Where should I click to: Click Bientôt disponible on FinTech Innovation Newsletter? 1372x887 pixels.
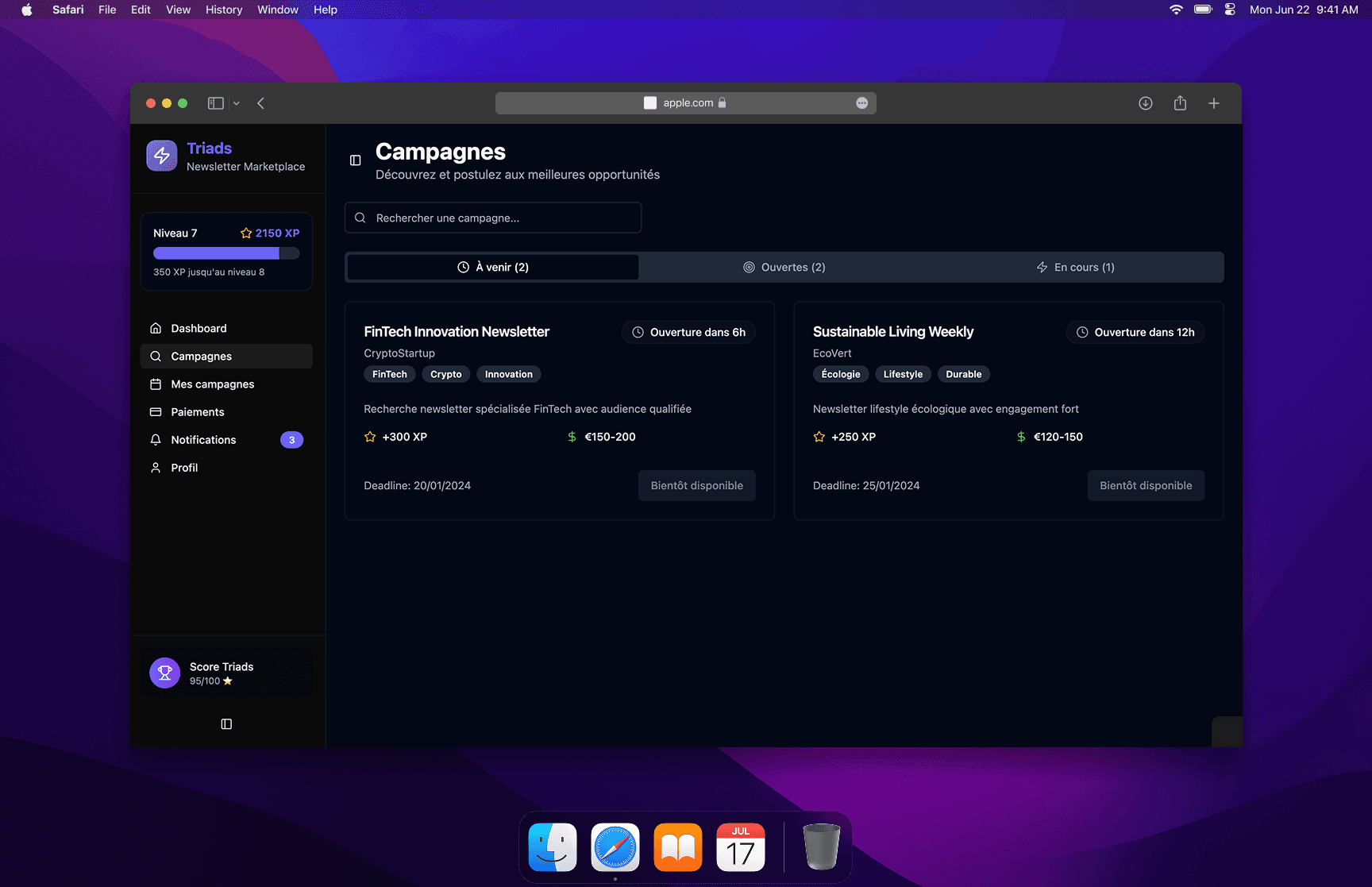click(x=696, y=485)
